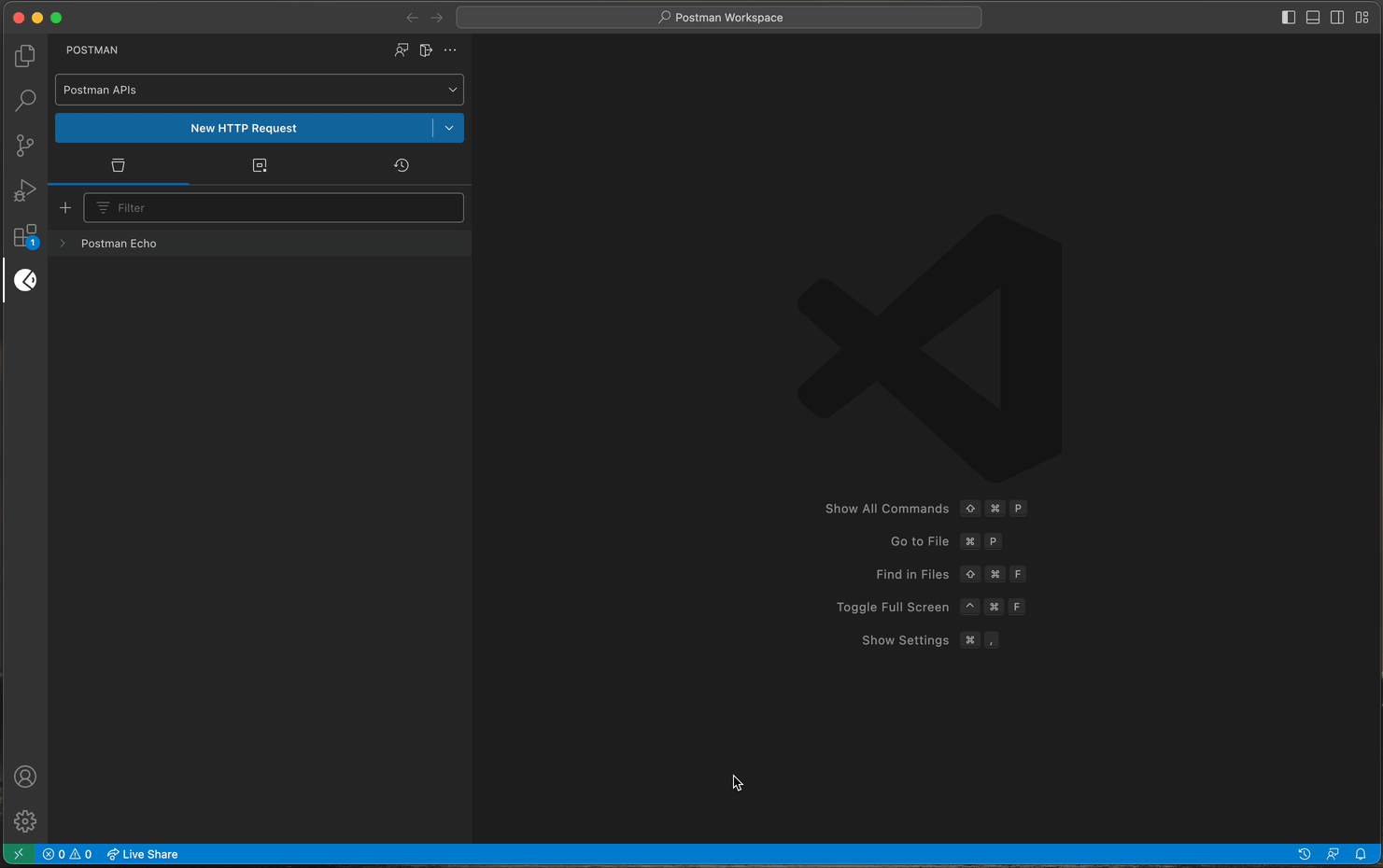Switch to the History tab in the Postman panel

click(x=401, y=164)
